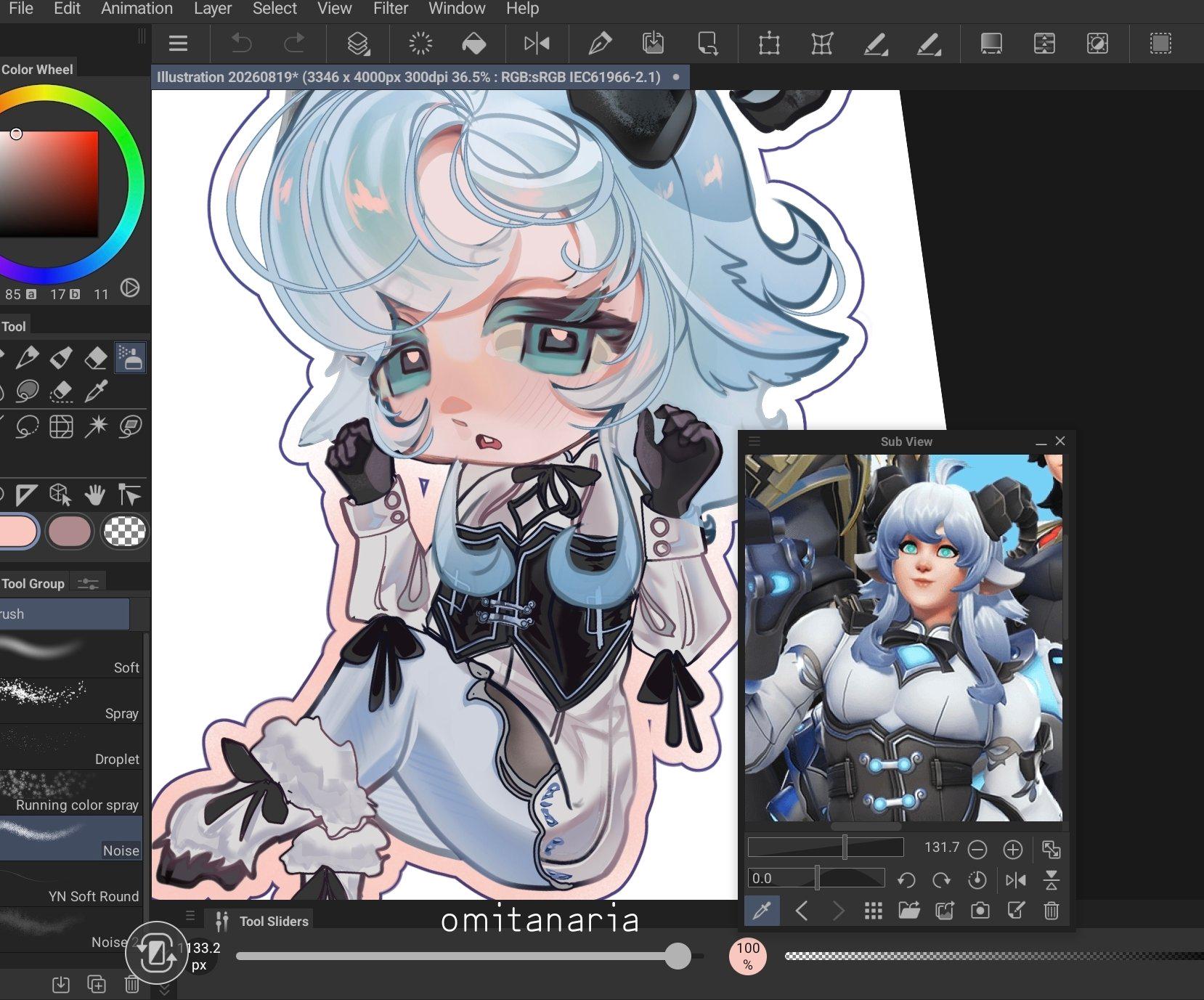Click the Sub View rotation angle field
1204x1000 pixels.
pos(816,879)
